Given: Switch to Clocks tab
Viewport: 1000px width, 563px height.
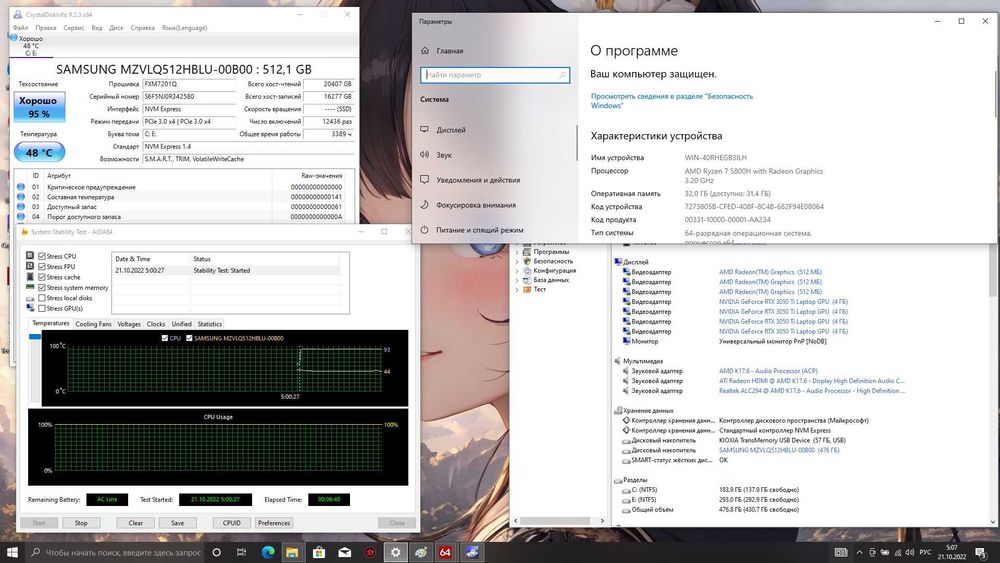Looking at the screenshot, I should pos(156,324).
